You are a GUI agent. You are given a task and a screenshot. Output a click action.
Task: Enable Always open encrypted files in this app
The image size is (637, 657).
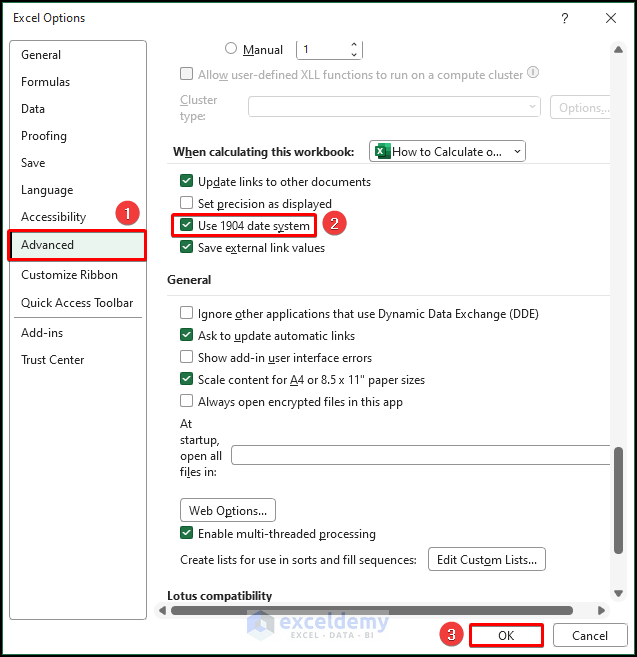point(186,401)
